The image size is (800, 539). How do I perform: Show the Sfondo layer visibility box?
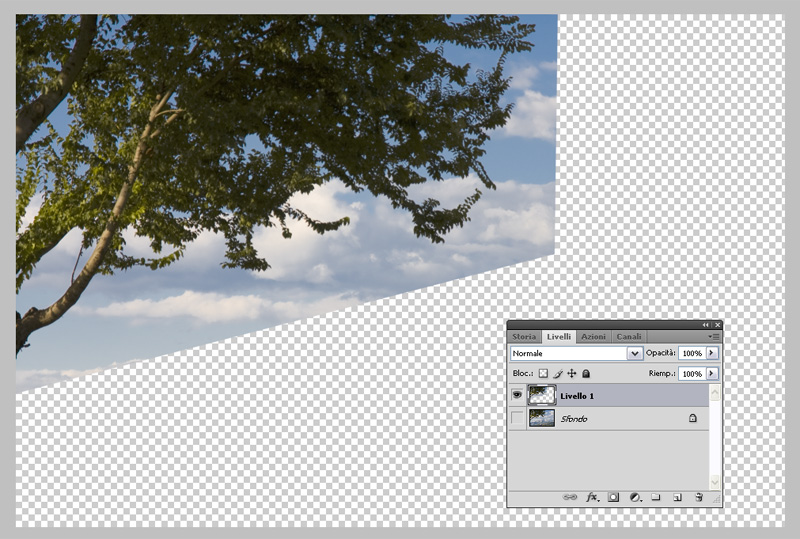click(x=517, y=418)
